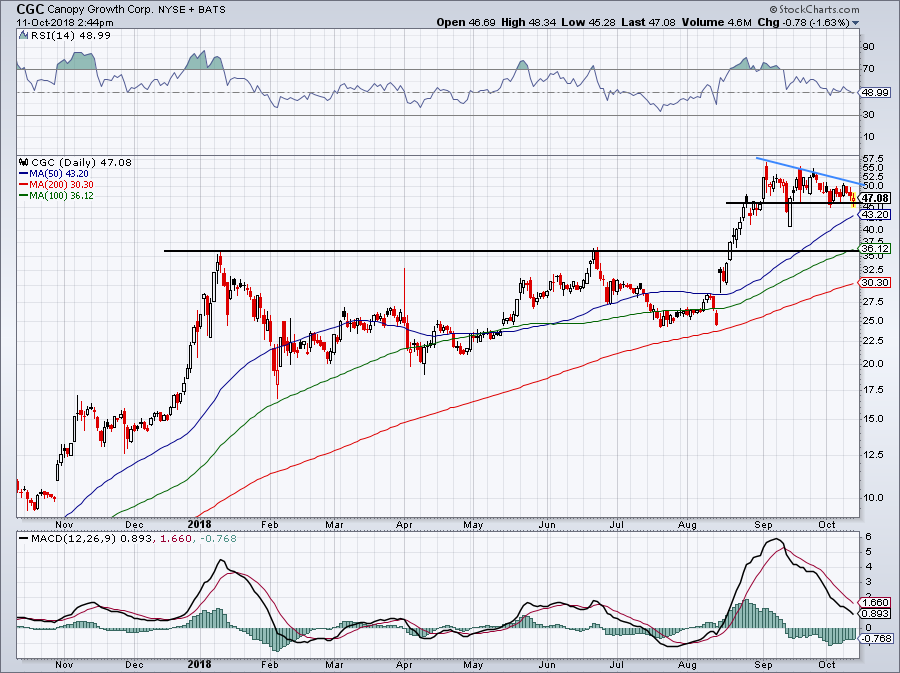
Task: Click the 1.660 MACD signal tag on axis
Action: coord(874,602)
